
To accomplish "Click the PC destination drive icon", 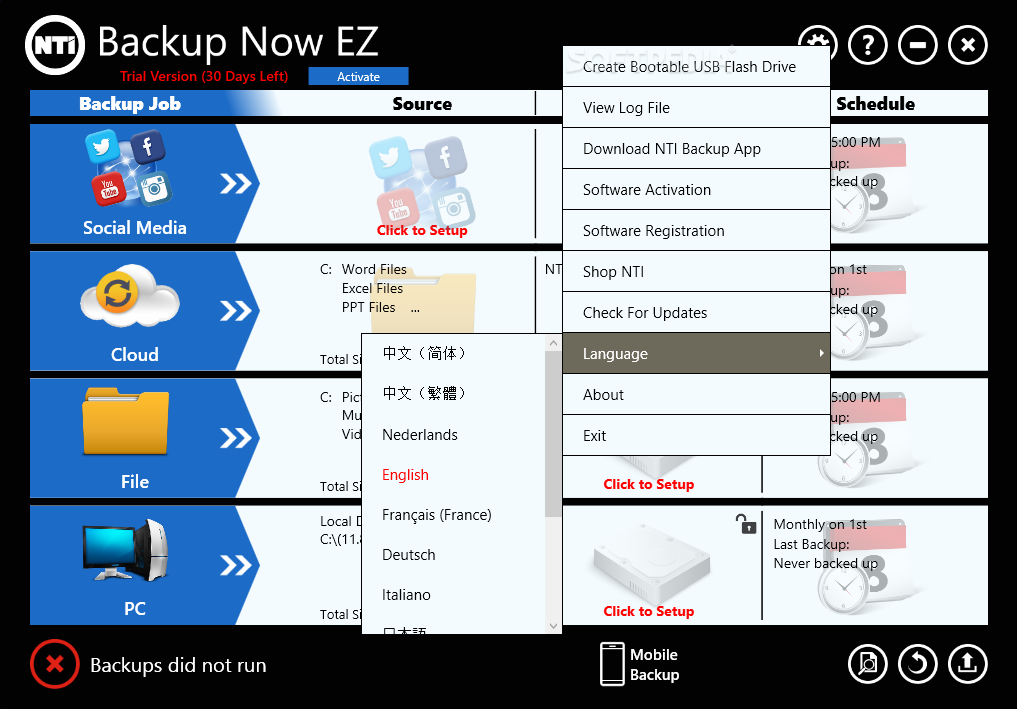I will pos(651,566).
